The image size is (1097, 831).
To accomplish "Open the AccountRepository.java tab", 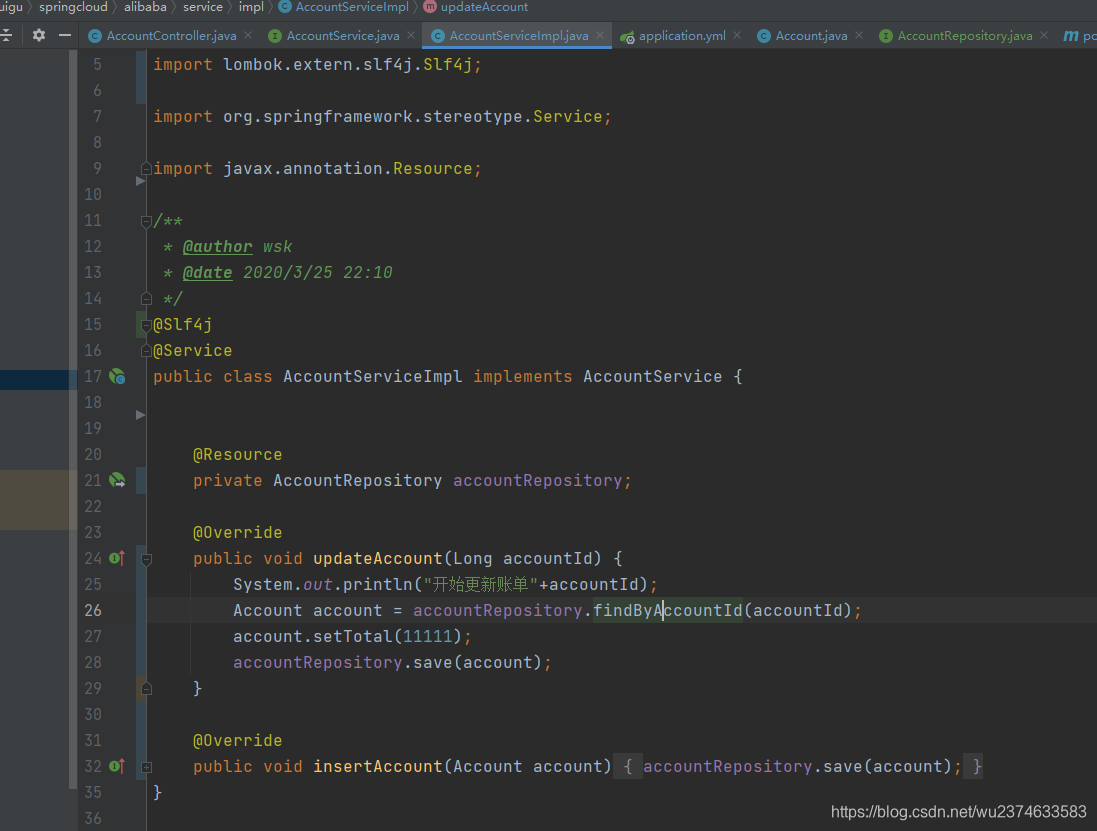I will tap(965, 36).
